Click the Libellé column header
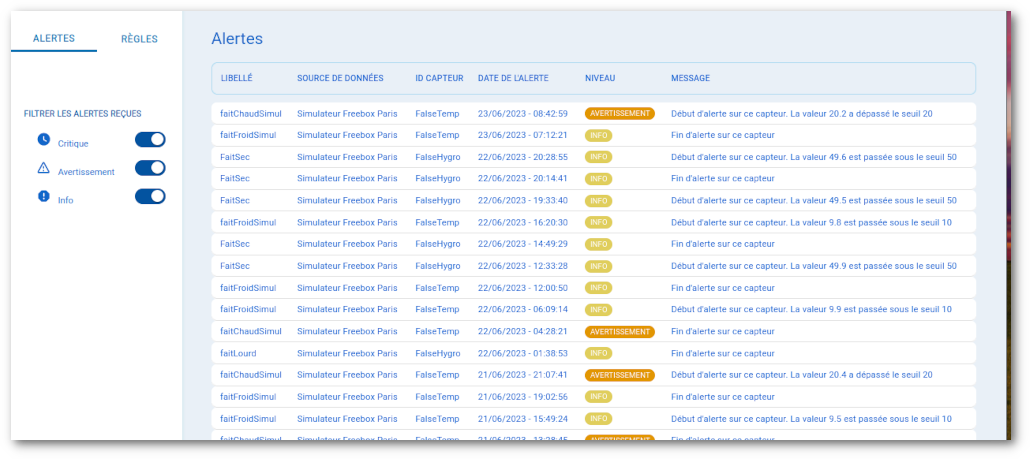 (x=236, y=78)
